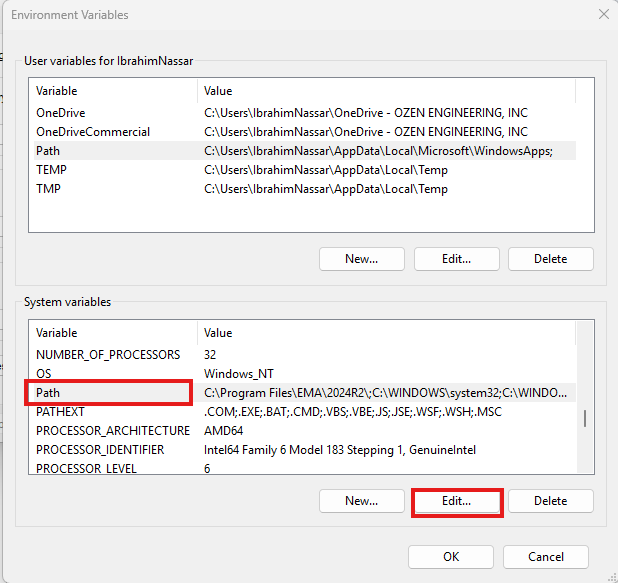Select the TEMP user variable row
This screenshot has height=583, width=618.
pyautogui.click(x=51, y=170)
